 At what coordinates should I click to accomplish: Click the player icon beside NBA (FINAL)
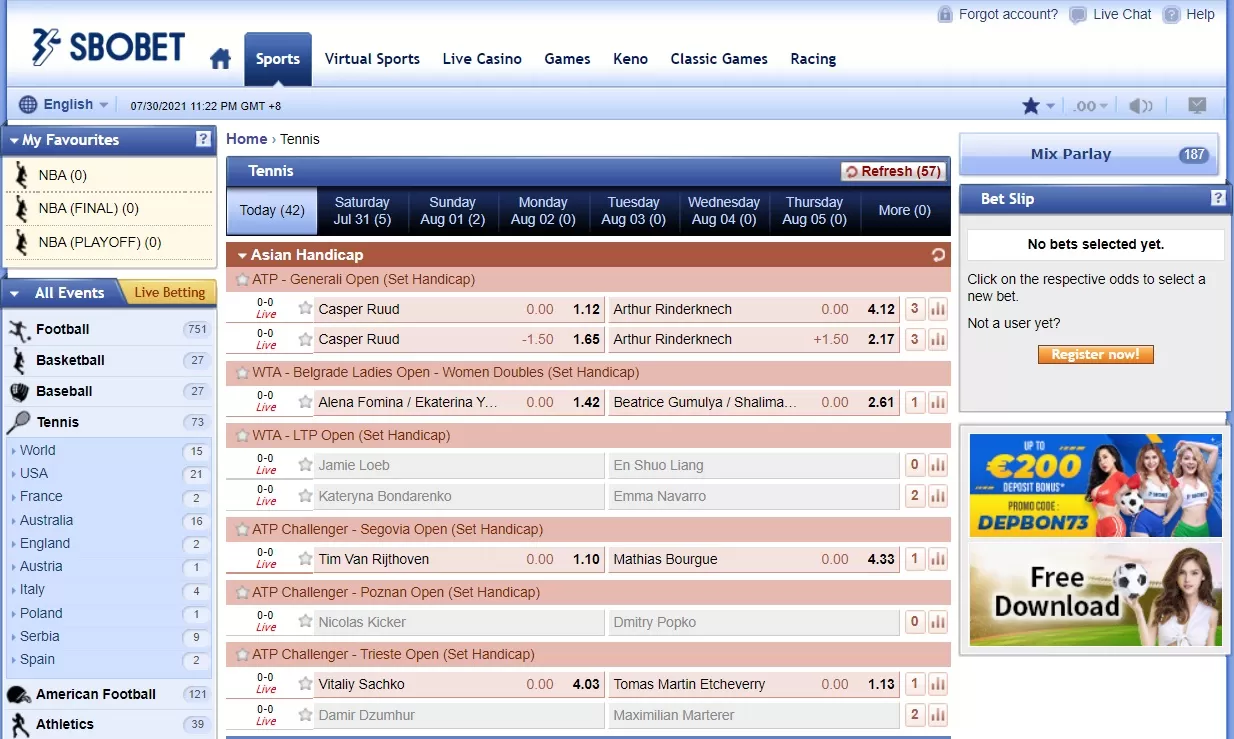point(22,208)
